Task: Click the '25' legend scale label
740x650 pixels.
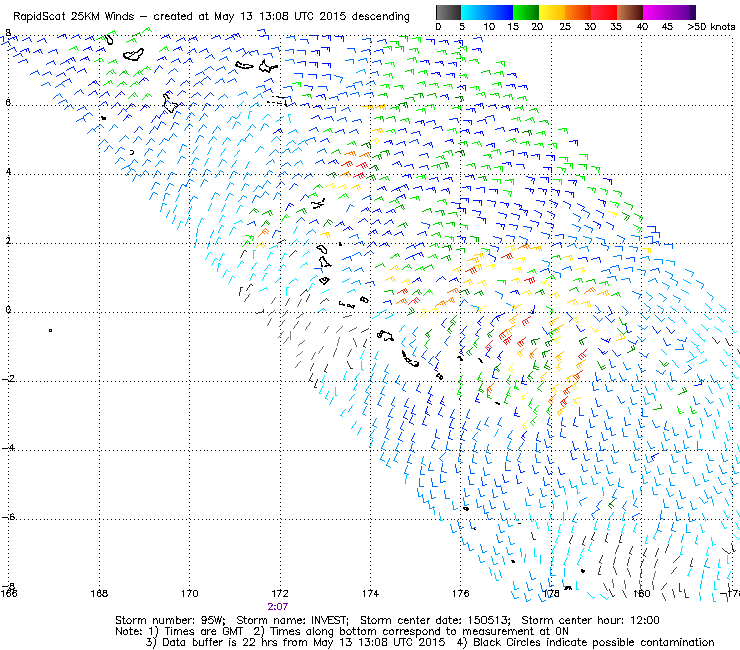Action: coord(565,26)
